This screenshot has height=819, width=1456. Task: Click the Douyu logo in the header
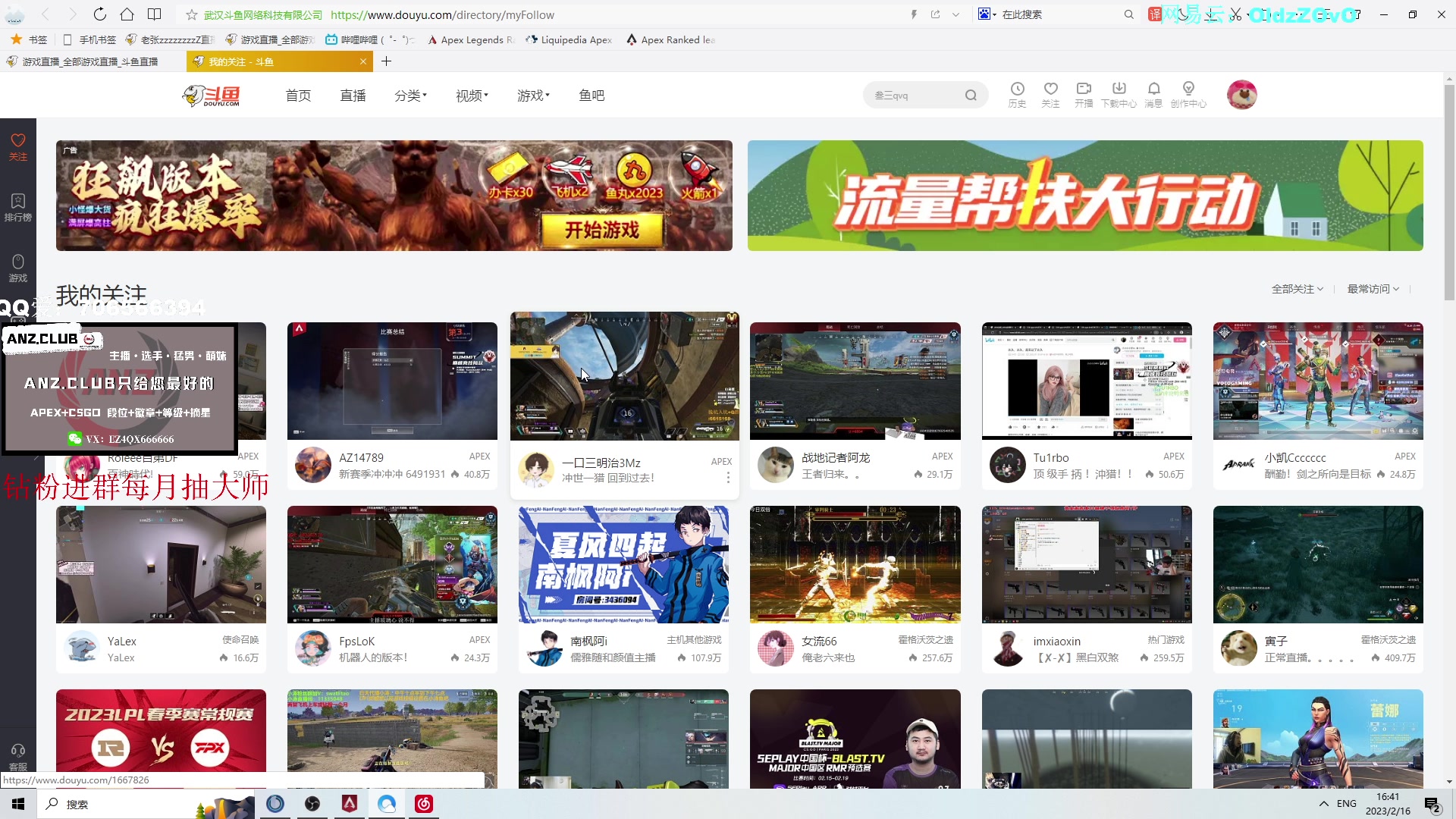(211, 96)
